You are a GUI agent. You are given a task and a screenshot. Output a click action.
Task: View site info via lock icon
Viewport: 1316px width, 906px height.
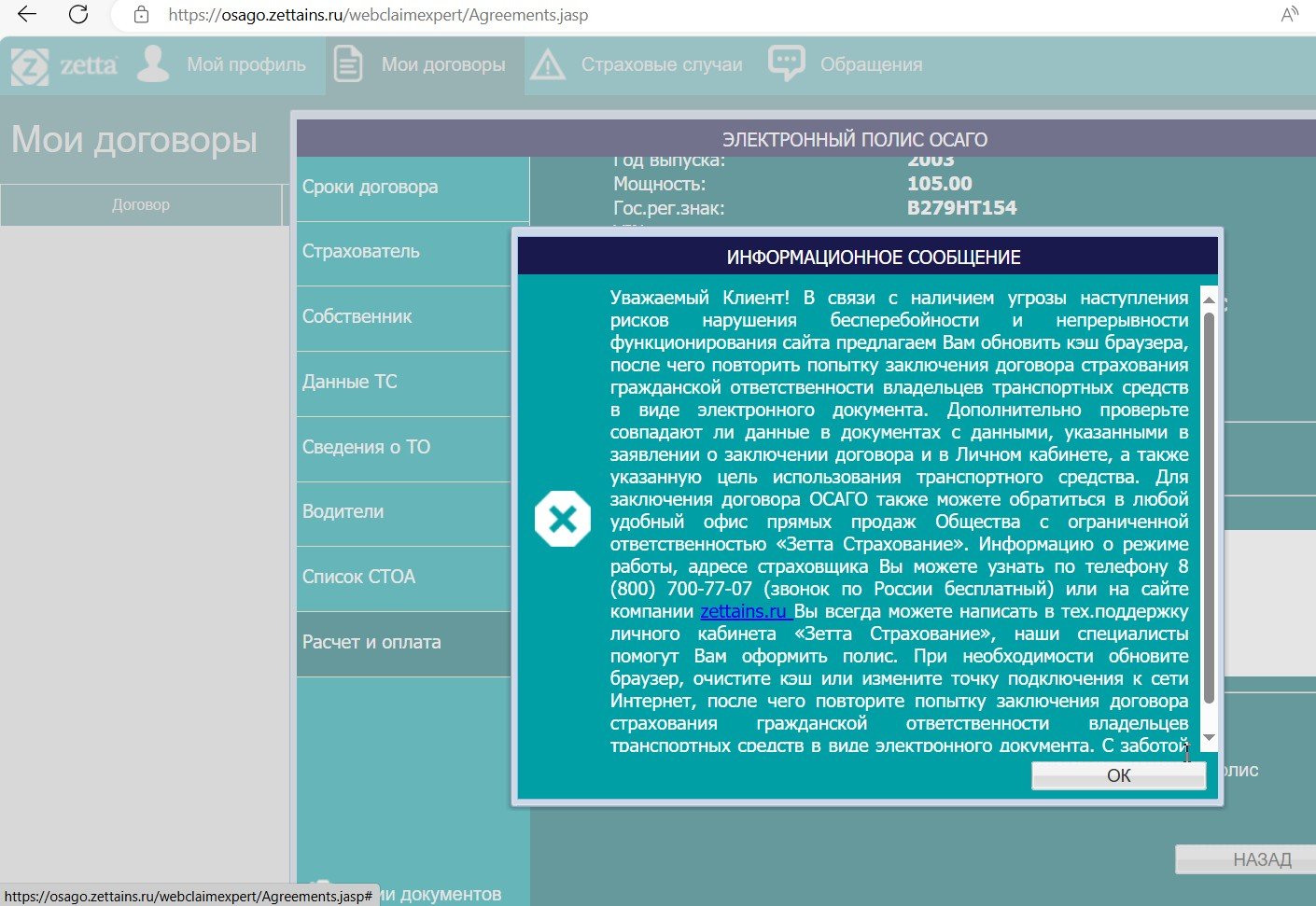pos(141,15)
